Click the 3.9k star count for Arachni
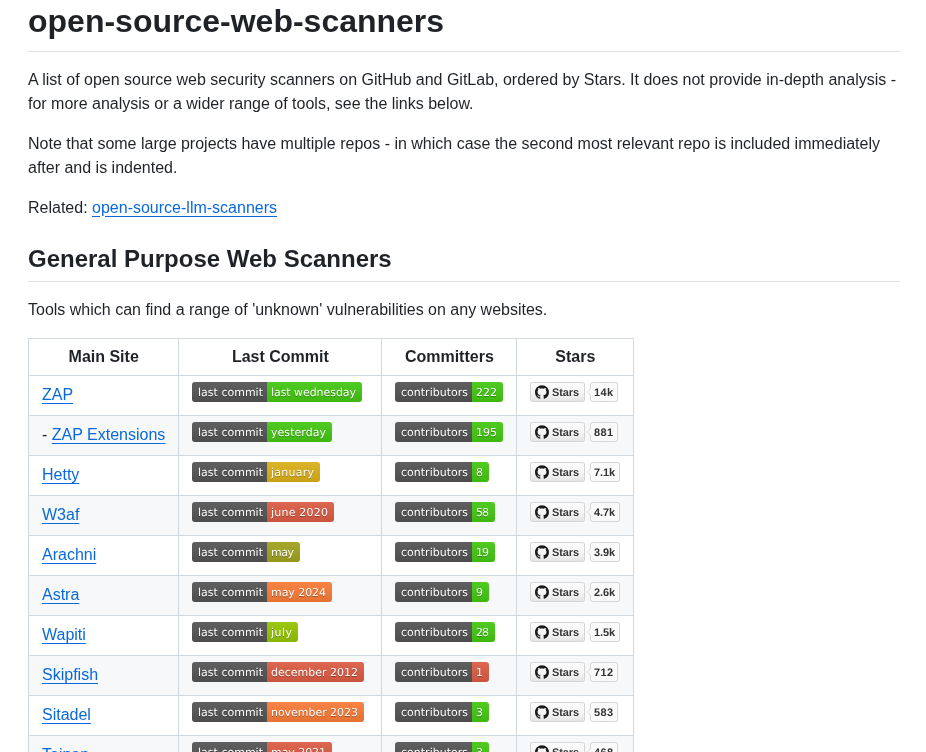This screenshot has width=926, height=752. coord(604,552)
